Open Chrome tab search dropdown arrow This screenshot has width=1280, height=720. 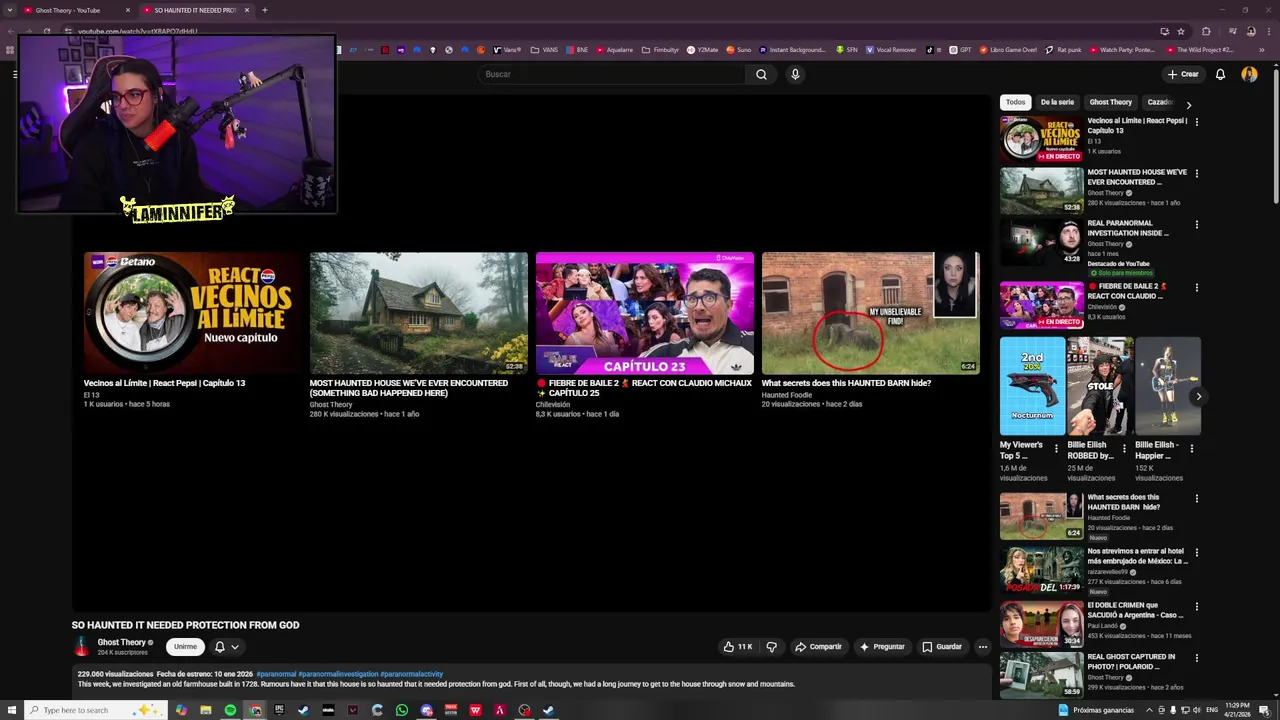coord(9,10)
